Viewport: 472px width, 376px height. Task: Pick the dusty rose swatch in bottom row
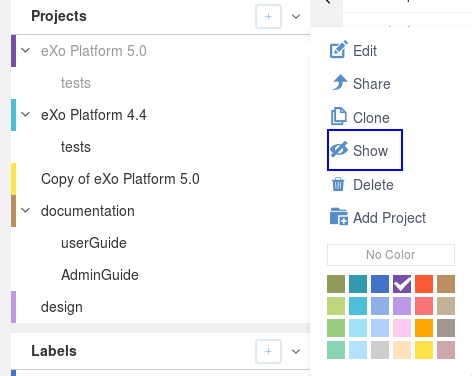tap(446, 350)
